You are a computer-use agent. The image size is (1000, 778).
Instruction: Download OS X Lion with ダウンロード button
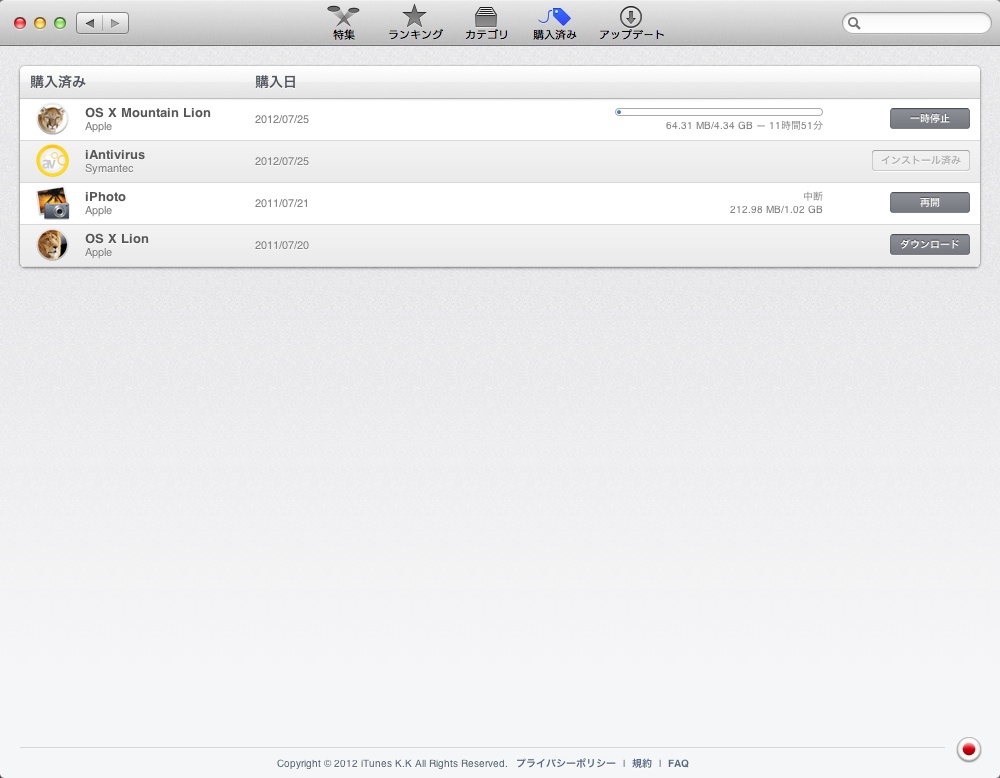point(929,245)
